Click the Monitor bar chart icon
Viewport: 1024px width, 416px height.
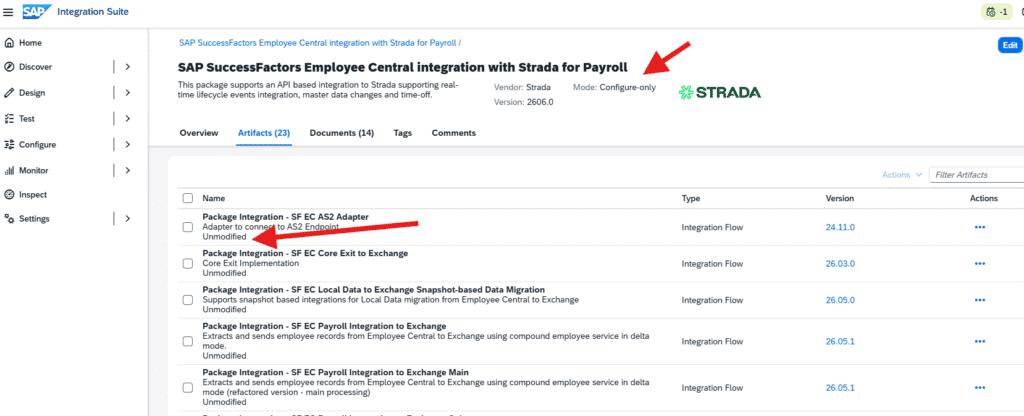pos(9,170)
